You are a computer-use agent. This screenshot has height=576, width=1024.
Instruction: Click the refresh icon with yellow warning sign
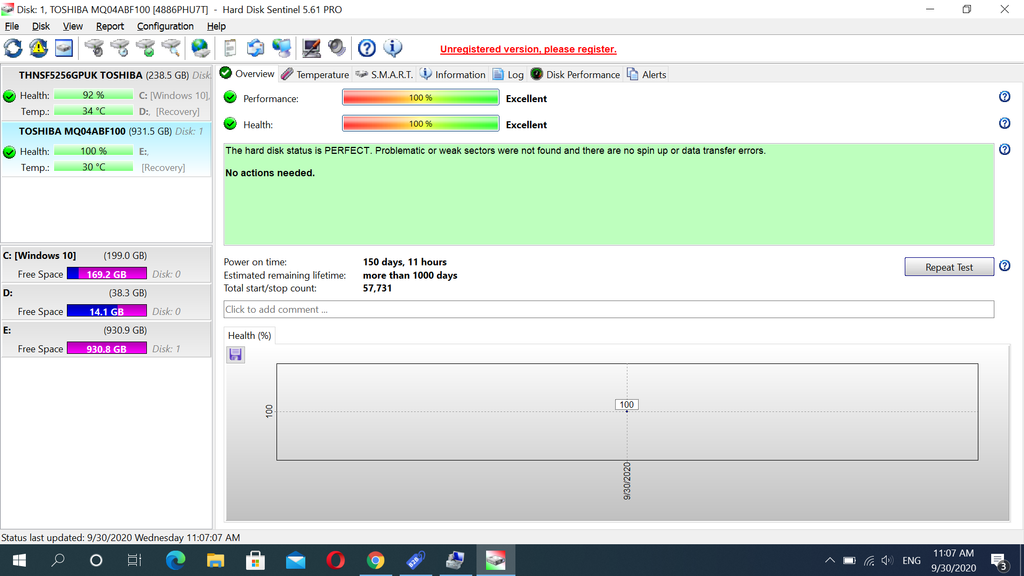coord(39,48)
